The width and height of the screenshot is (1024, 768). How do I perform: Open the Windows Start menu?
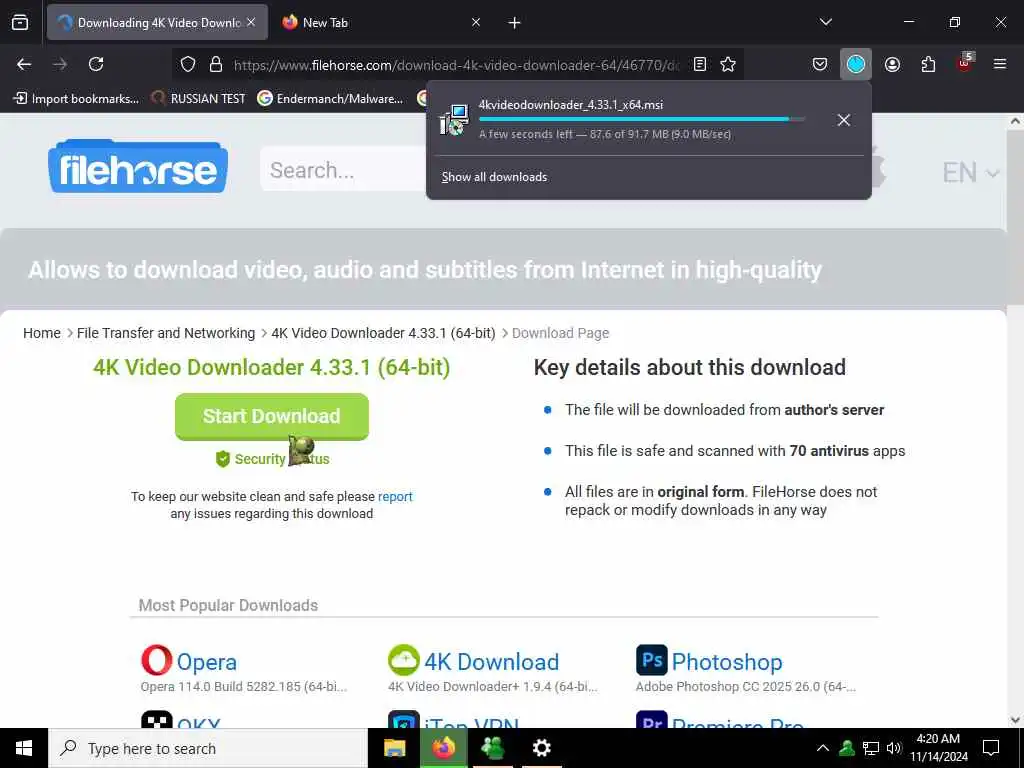24,748
